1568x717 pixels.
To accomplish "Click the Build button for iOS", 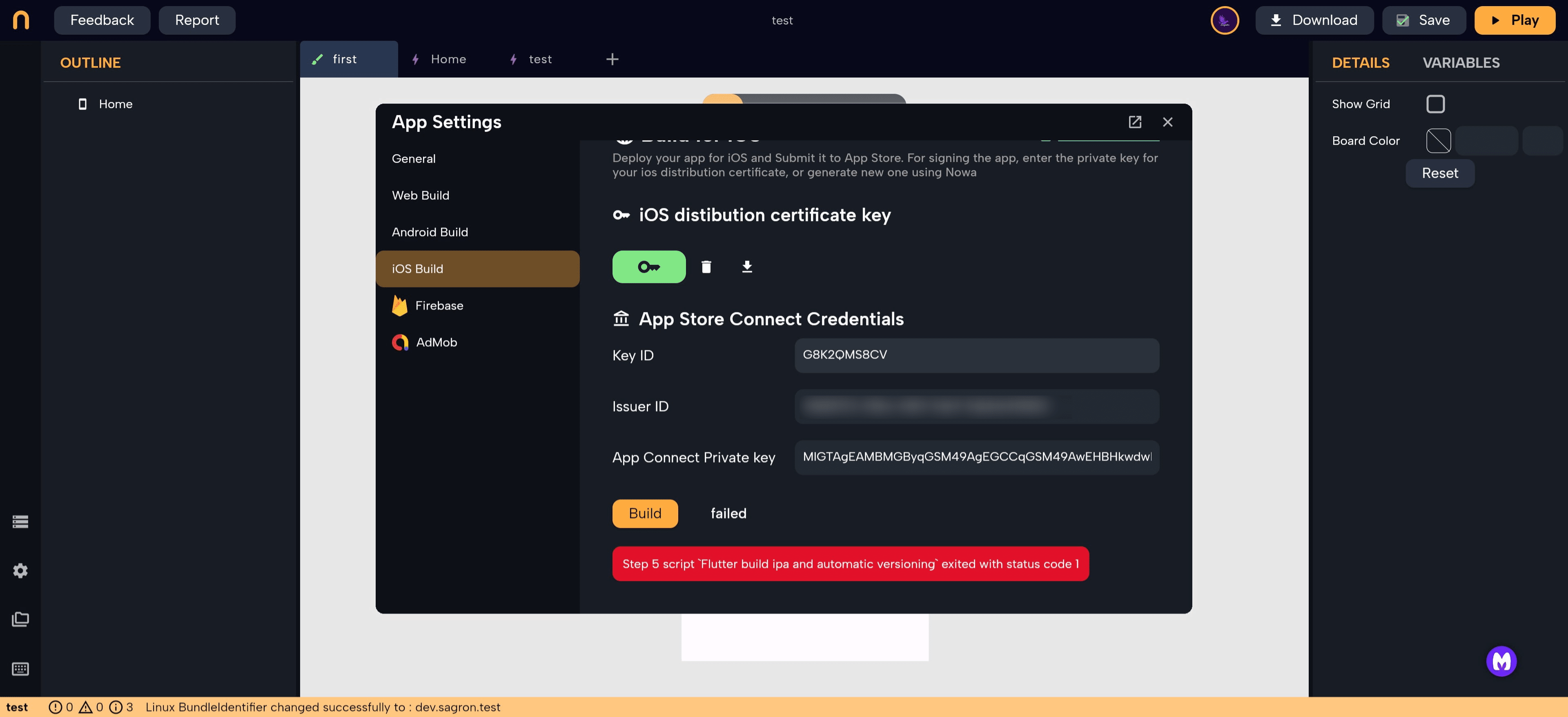I will [x=645, y=513].
